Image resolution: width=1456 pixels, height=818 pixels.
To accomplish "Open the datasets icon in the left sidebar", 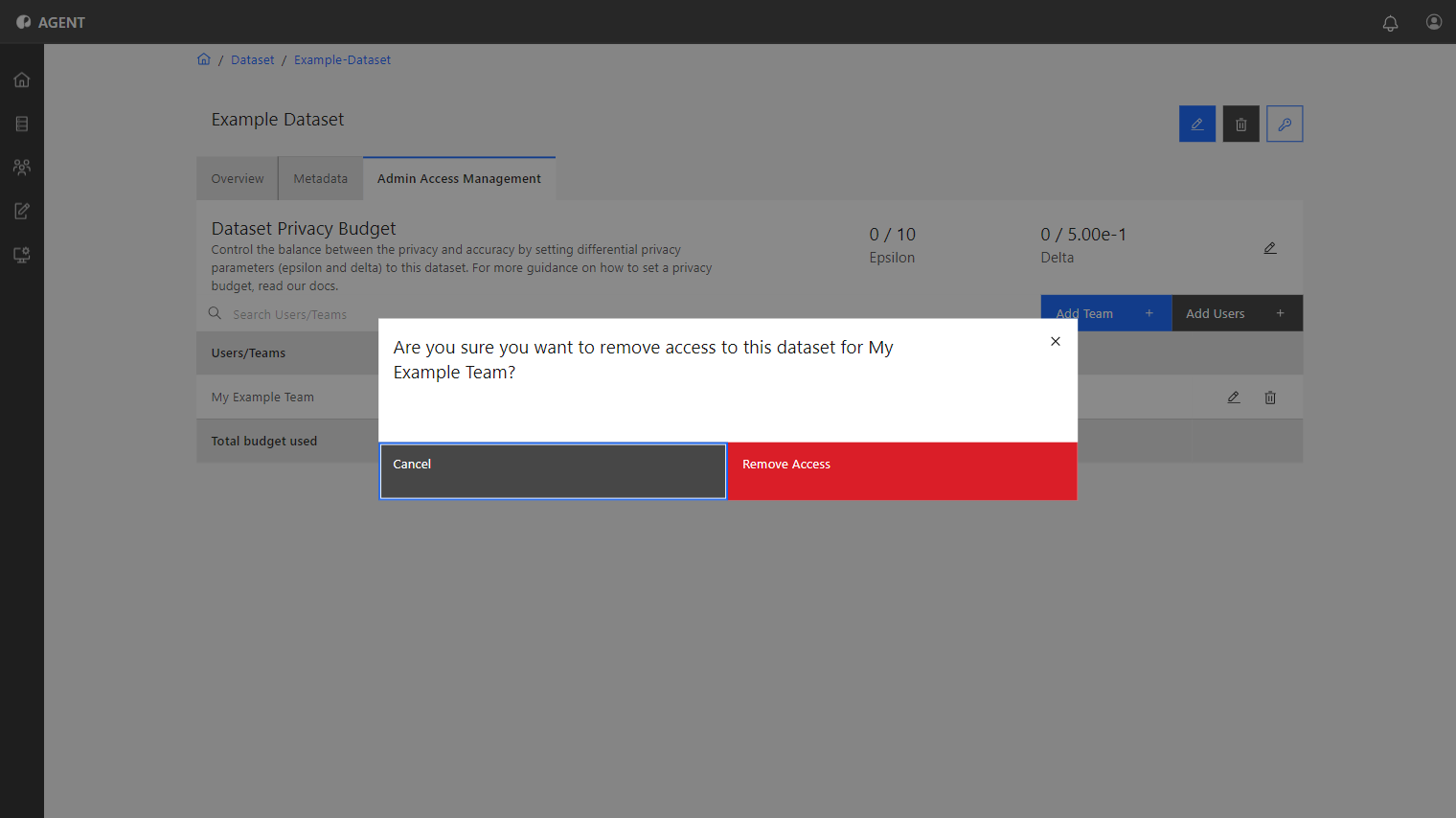I will 22,124.
